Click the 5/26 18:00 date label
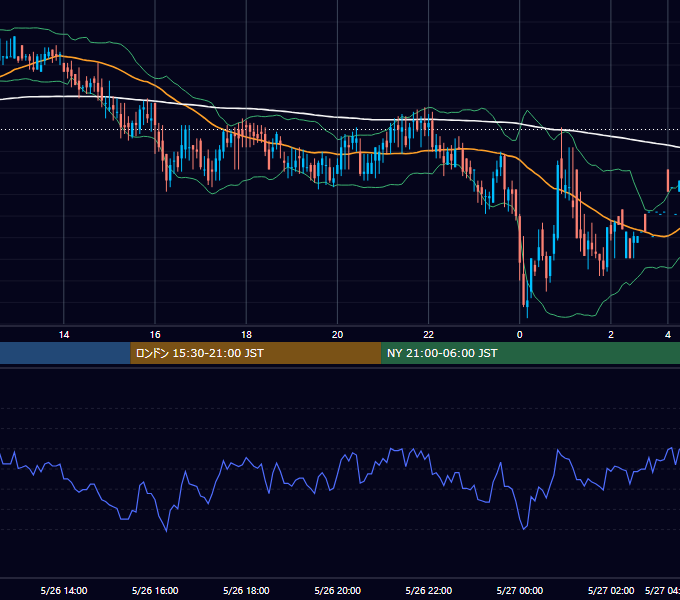Screen dimensions: 680x600 coord(246,590)
